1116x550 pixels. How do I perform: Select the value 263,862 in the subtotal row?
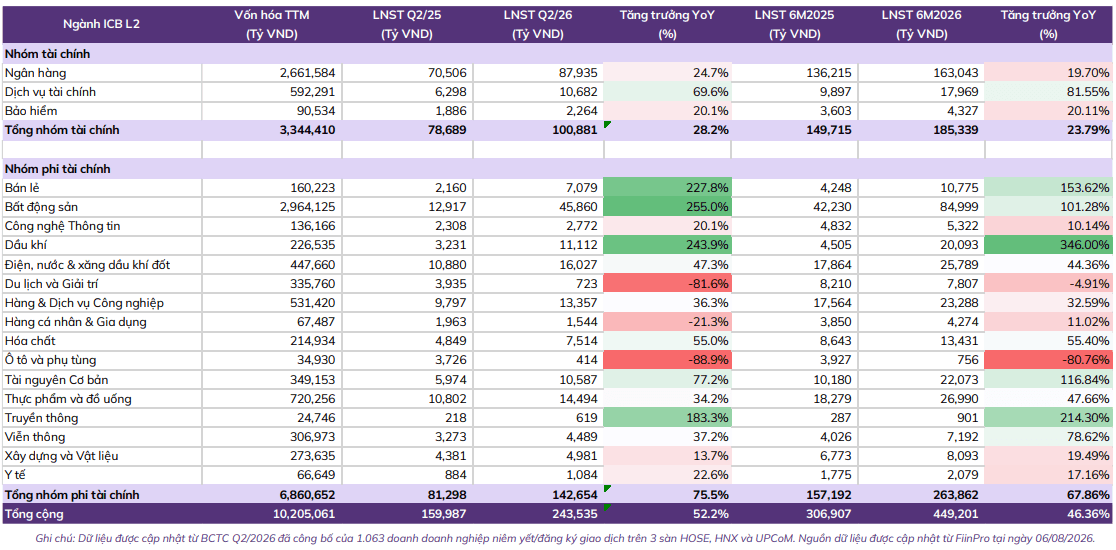956,495
